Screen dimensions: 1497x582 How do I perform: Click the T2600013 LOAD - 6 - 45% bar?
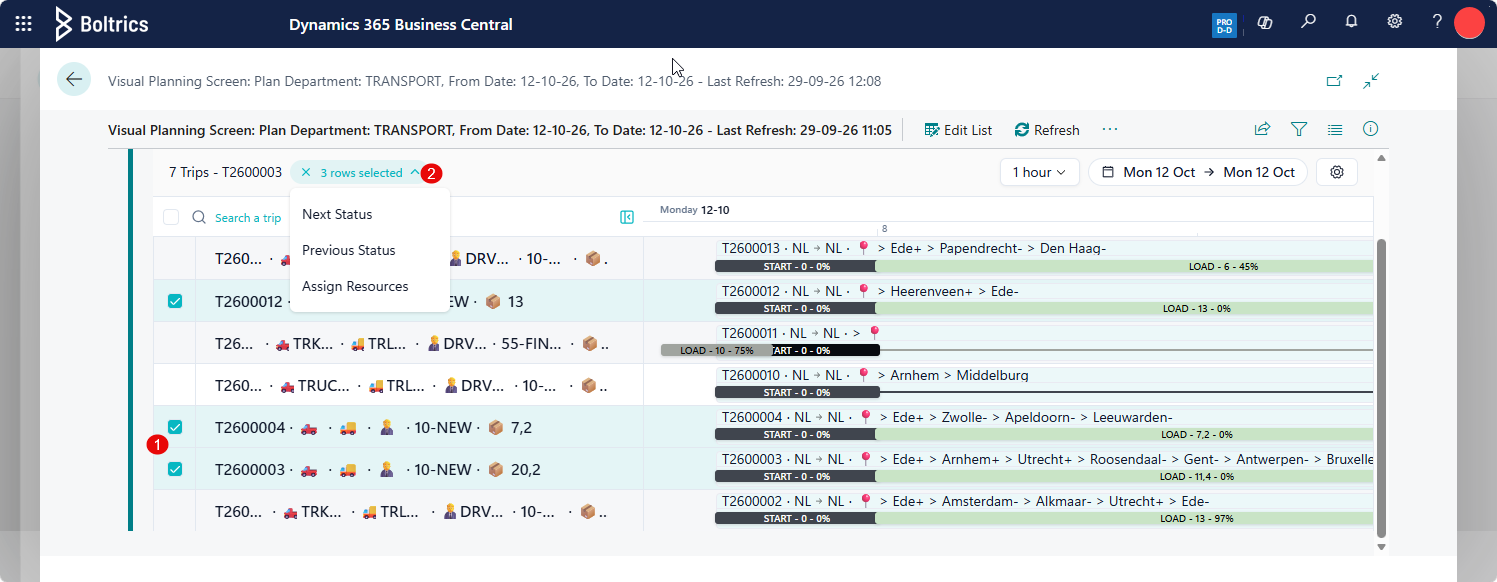coord(1124,267)
